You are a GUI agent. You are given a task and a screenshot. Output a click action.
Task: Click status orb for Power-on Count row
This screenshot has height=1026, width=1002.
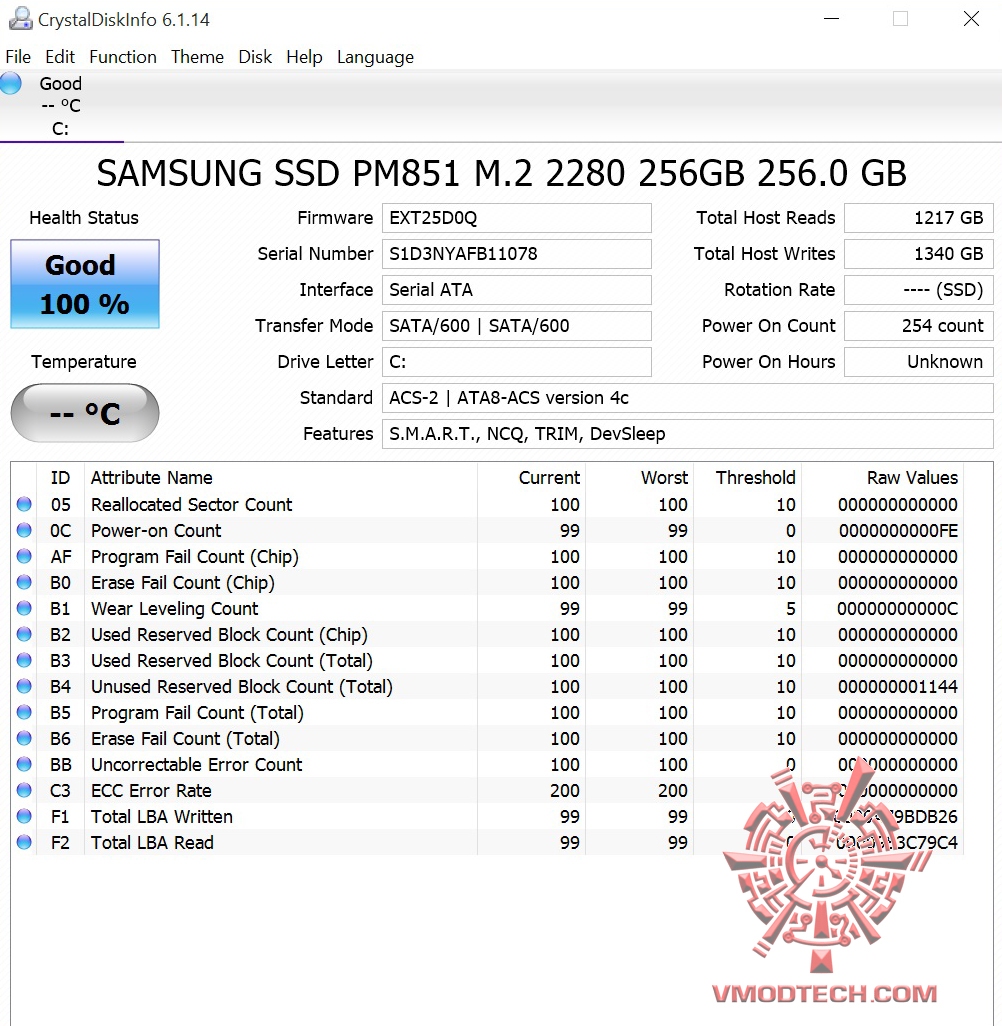pos(24,530)
